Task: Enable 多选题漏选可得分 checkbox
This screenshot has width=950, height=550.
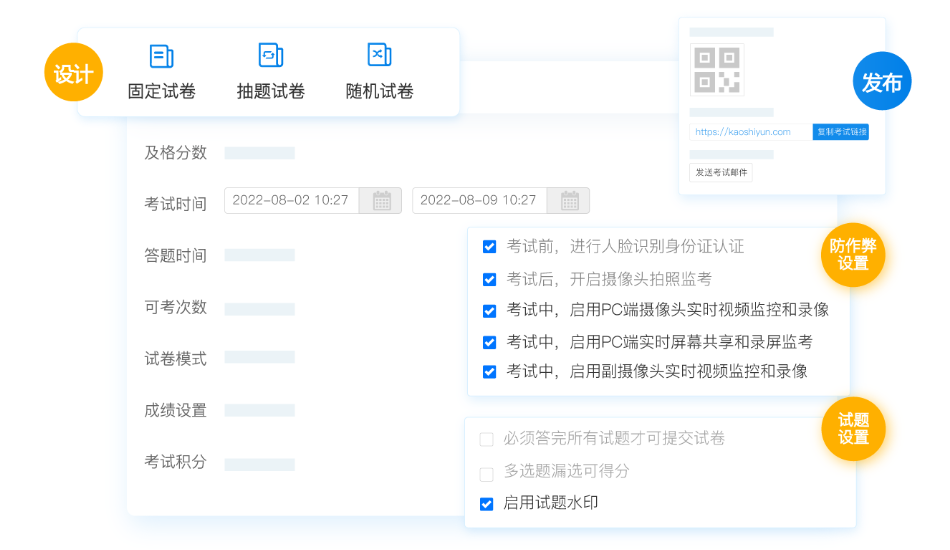Action: (x=487, y=472)
